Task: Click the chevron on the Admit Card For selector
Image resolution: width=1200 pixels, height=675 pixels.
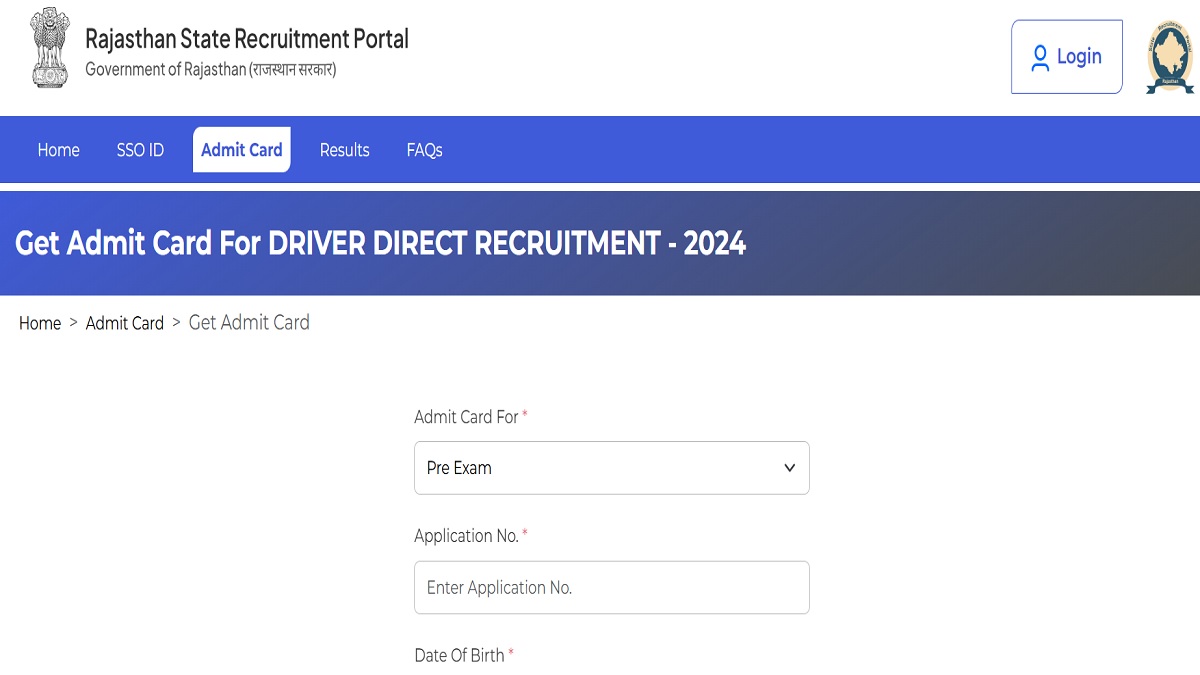Action: [x=789, y=467]
